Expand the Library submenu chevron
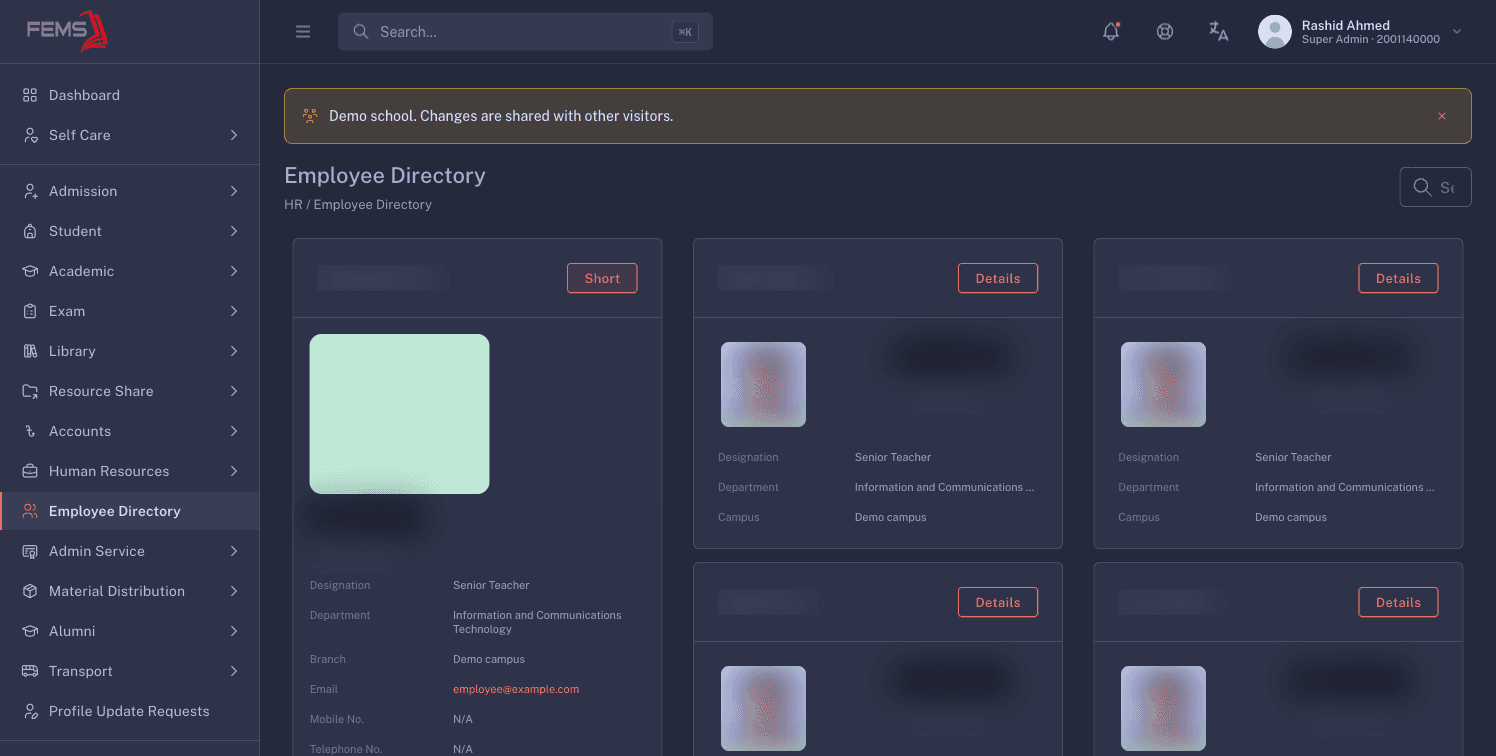This screenshot has width=1496, height=756. [234, 351]
